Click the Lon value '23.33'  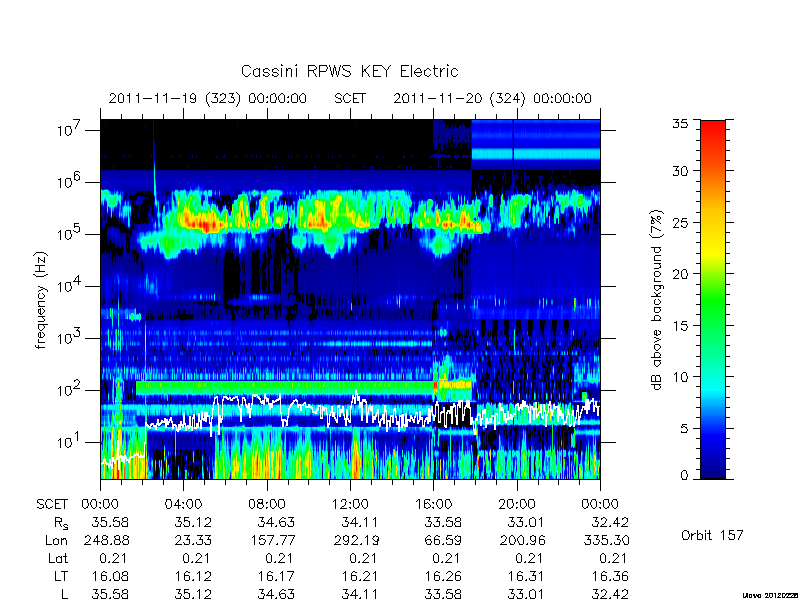(x=193, y=540)
